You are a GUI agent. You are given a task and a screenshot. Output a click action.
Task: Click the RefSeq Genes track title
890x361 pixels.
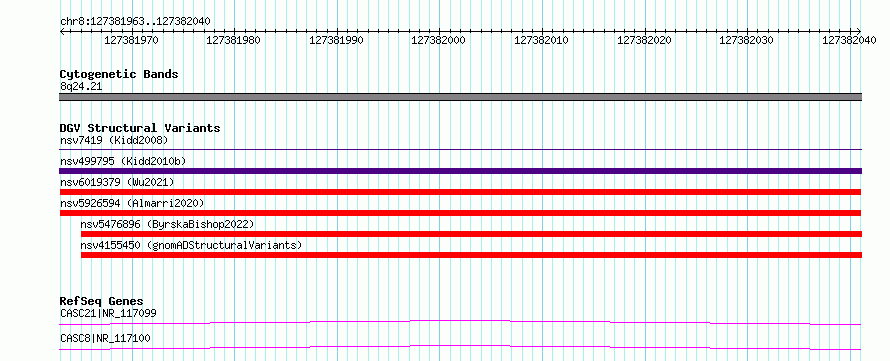[x=102, y=301]
